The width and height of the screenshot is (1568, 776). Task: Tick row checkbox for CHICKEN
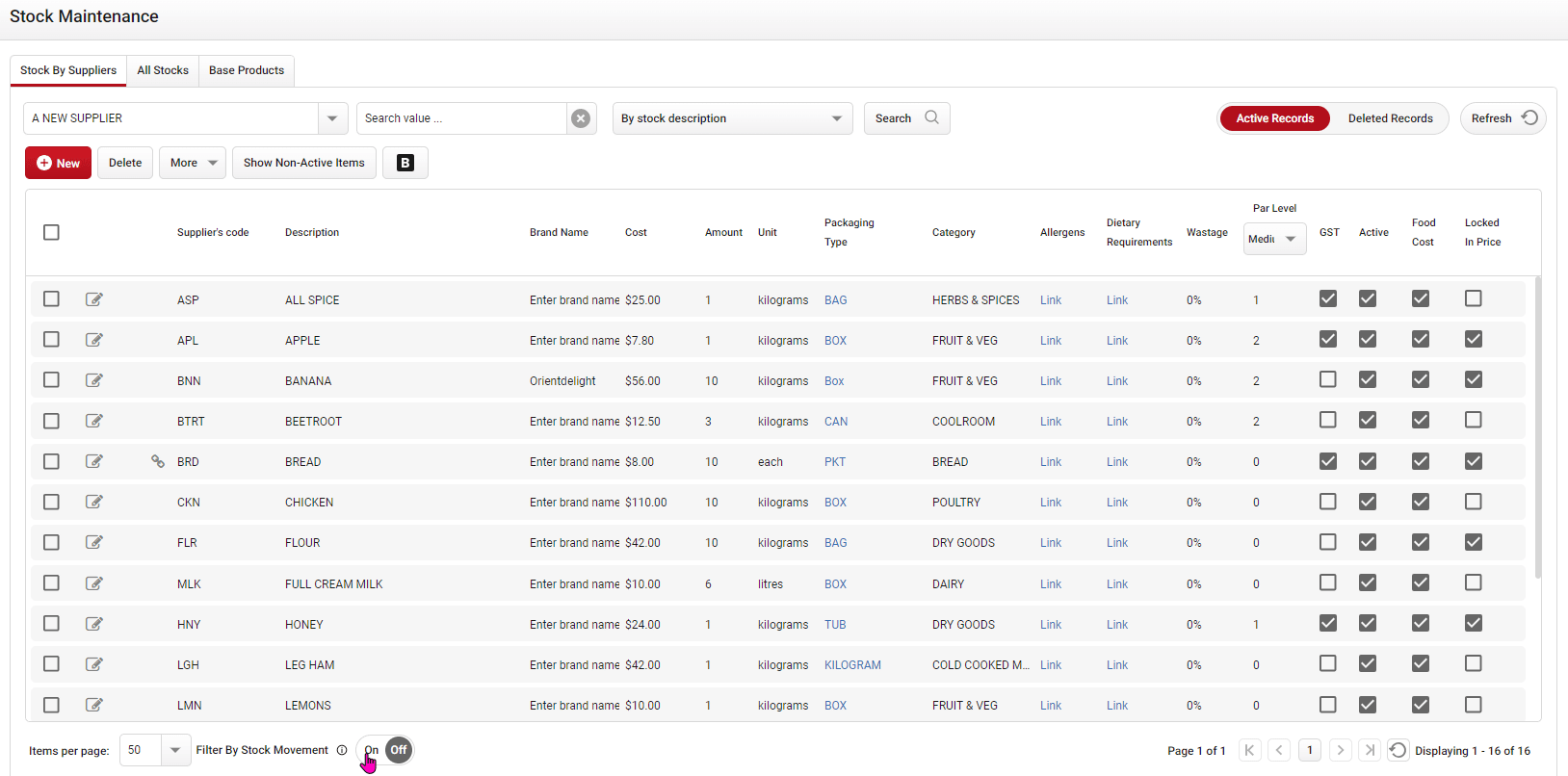[x=51, y=502]
